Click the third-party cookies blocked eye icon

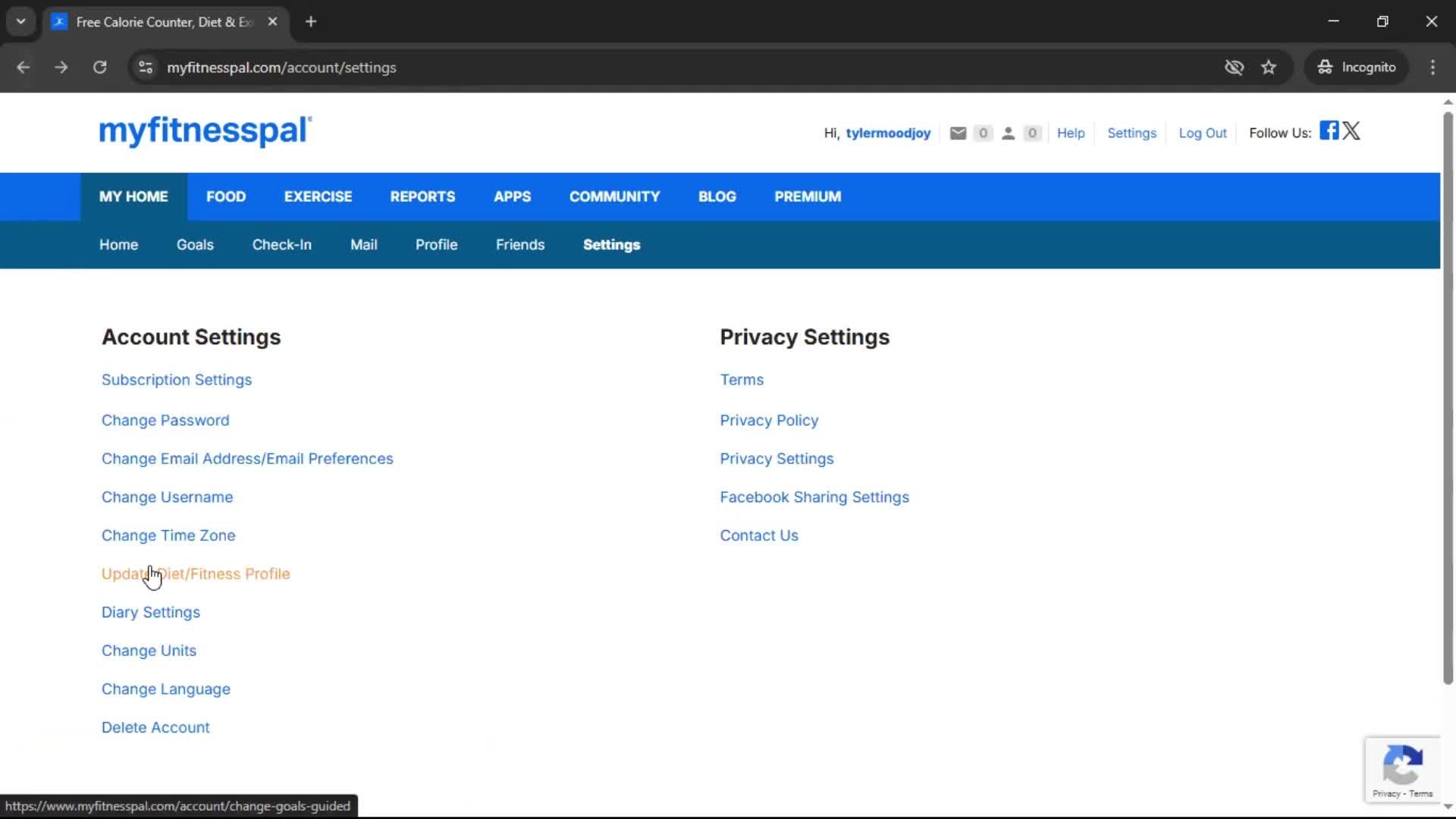coord(1234,67)
